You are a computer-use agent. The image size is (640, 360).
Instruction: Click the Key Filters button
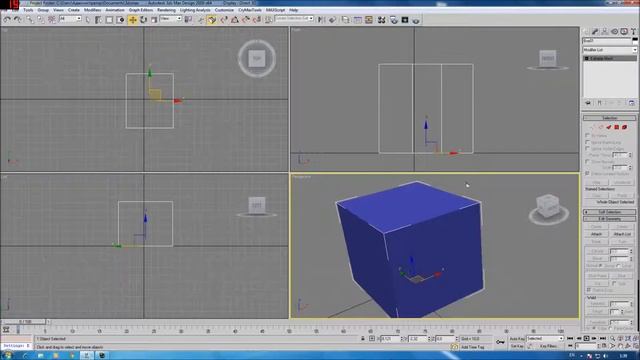click(549, 346)
